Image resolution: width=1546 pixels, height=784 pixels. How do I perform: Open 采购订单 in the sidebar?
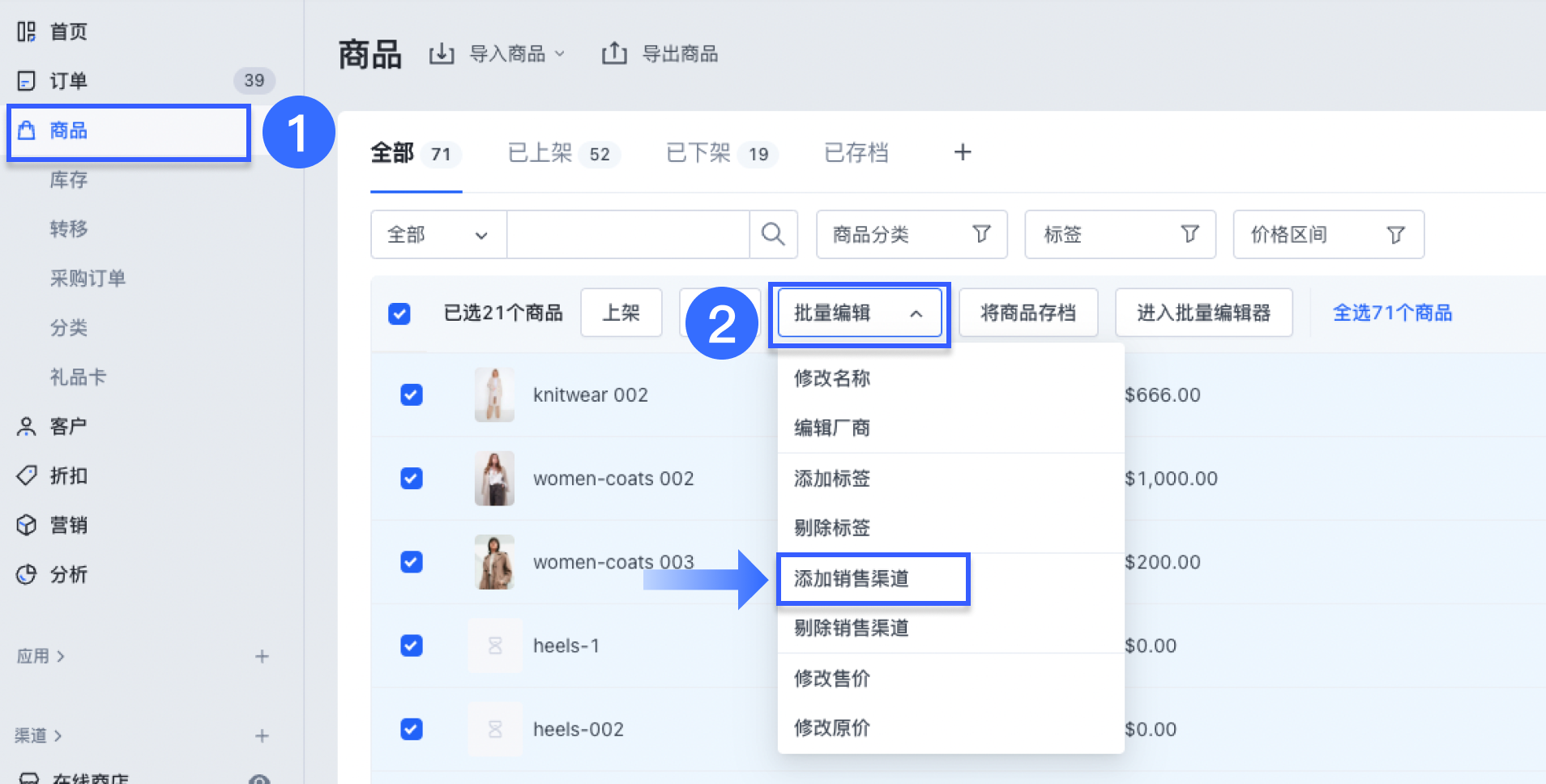pyautogui.click(x=88, y=279)
